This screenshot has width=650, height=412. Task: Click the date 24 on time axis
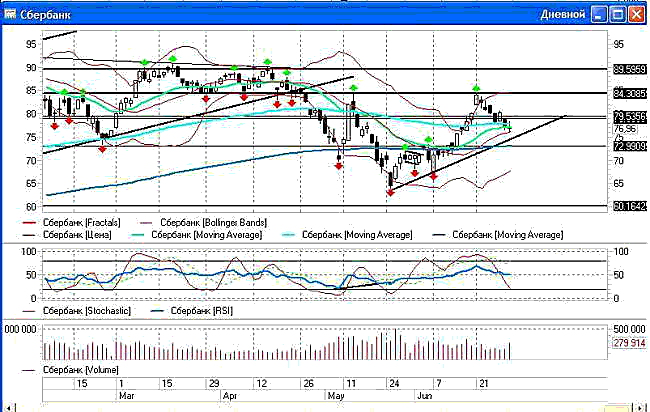(394, 383)
